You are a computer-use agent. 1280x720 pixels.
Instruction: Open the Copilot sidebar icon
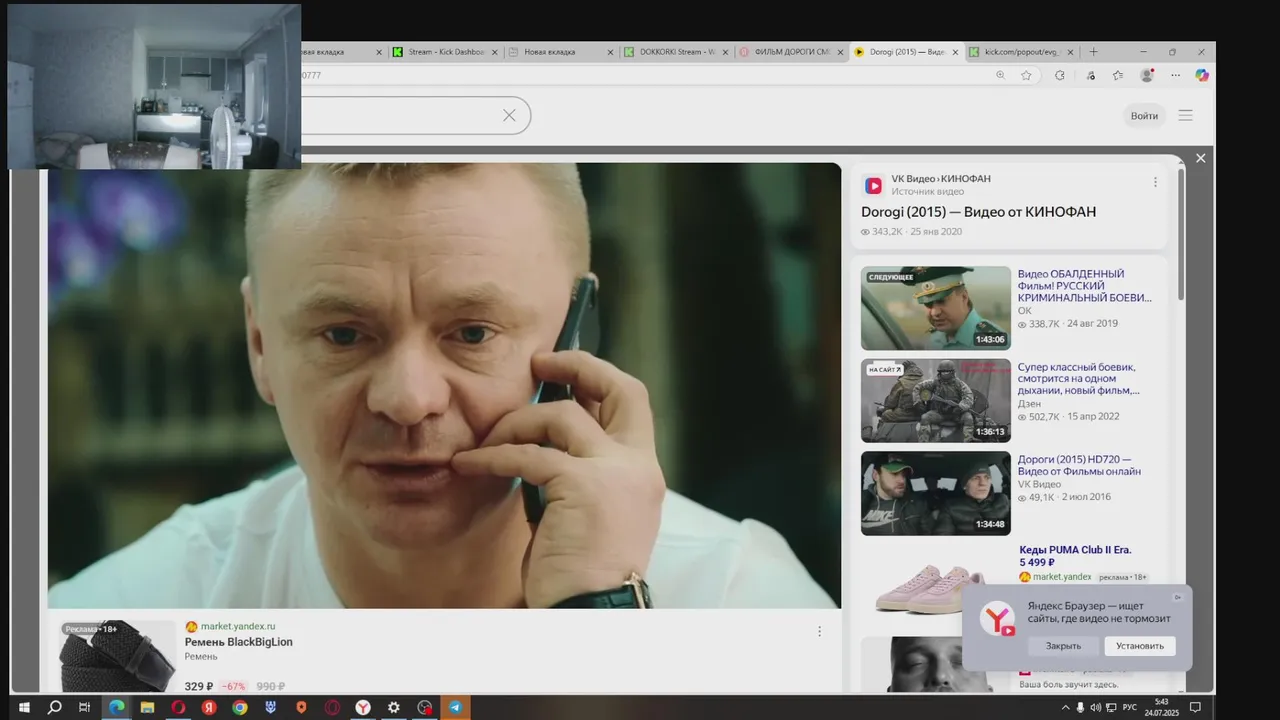[1202, 75]
